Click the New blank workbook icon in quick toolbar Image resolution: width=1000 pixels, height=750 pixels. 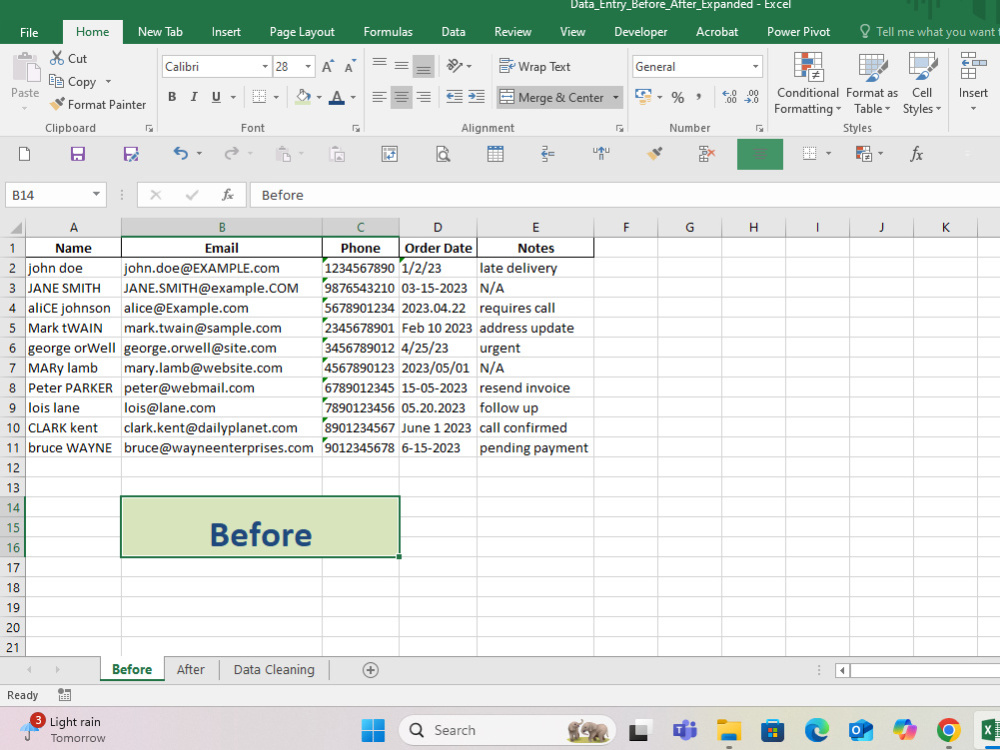click(x=25, y=154)
